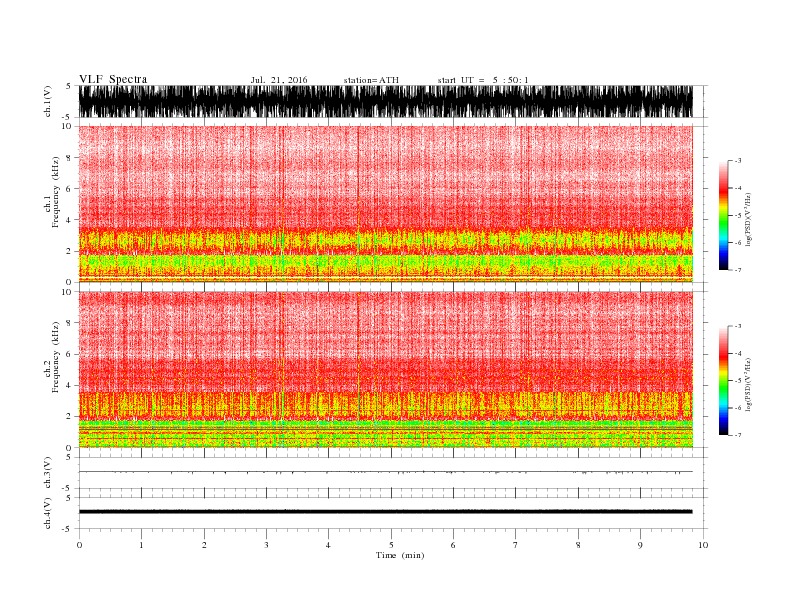Click the "Time (min)" axis label
792x612 pixels.
pyautogui.click(x=400, y=555)
